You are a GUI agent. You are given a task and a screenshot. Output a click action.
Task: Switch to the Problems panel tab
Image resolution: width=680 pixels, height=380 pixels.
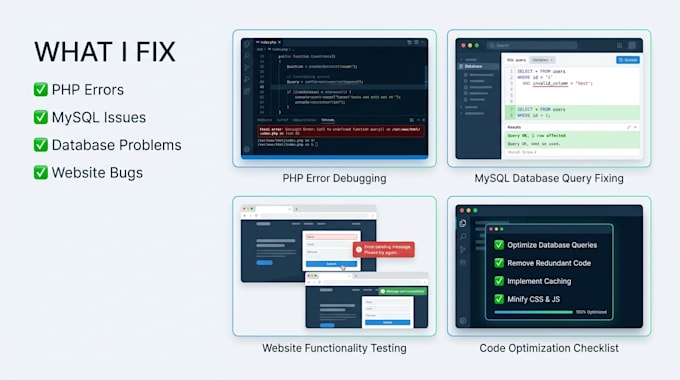pos(264,120)
